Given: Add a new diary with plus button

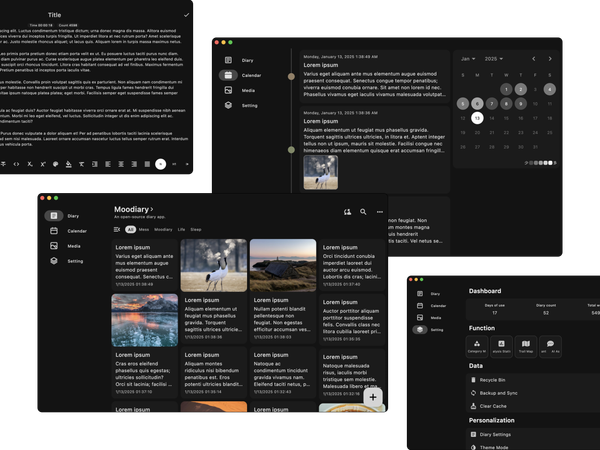Looking at the screenshot, I should click(373, 397).
